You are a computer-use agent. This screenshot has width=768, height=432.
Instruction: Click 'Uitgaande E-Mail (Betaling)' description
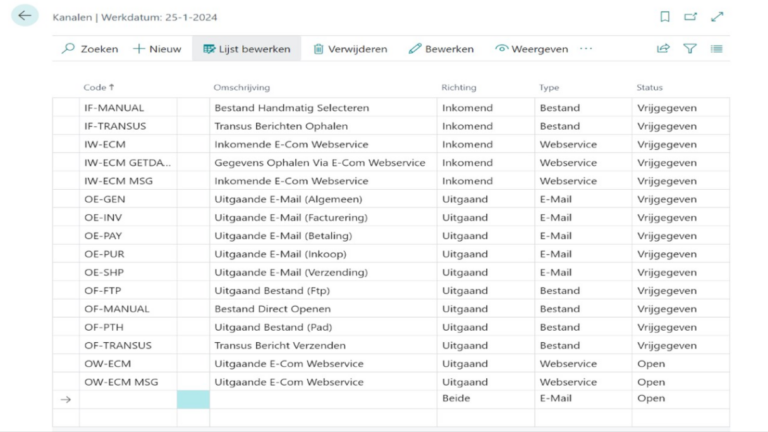283,236
